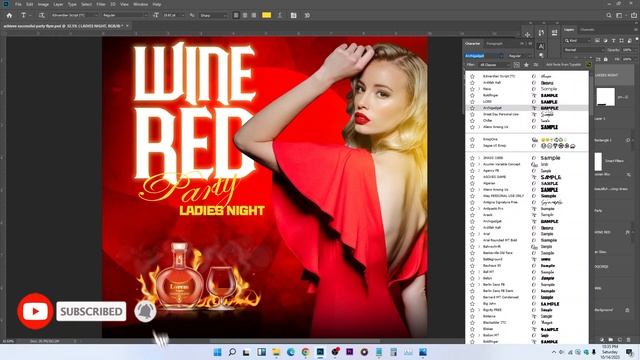Switch to the Channels tab

point(587,30)
